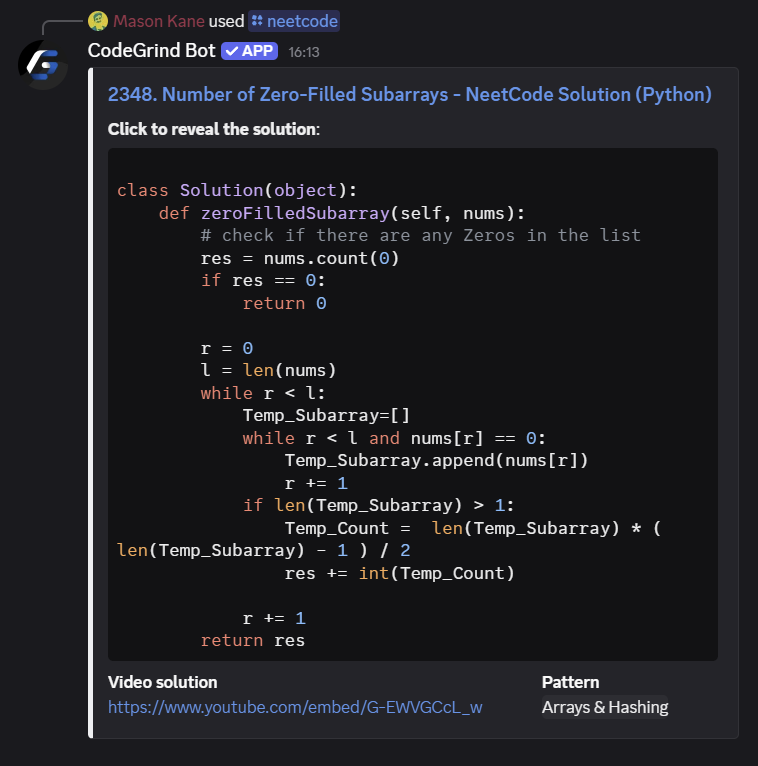Viewport: 758px width, 766px height.
Task: Click the 16:13 message timestamp
Action: 304,51
